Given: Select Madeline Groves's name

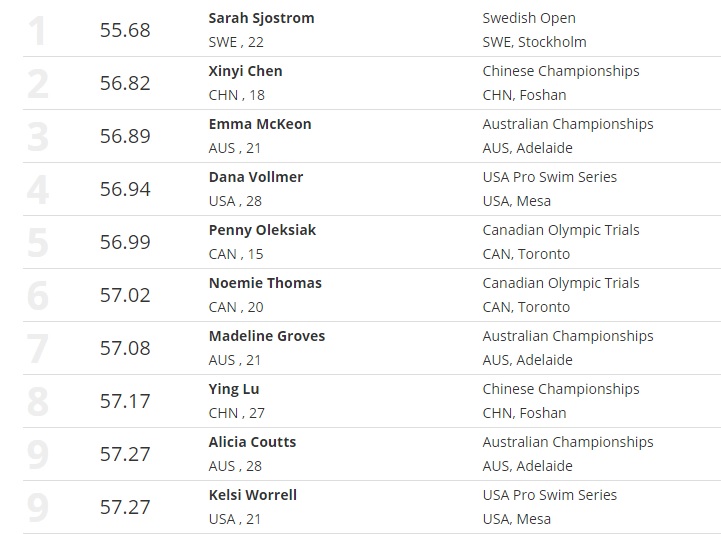Looking at the screenshot, I should [x=267, y=336].
